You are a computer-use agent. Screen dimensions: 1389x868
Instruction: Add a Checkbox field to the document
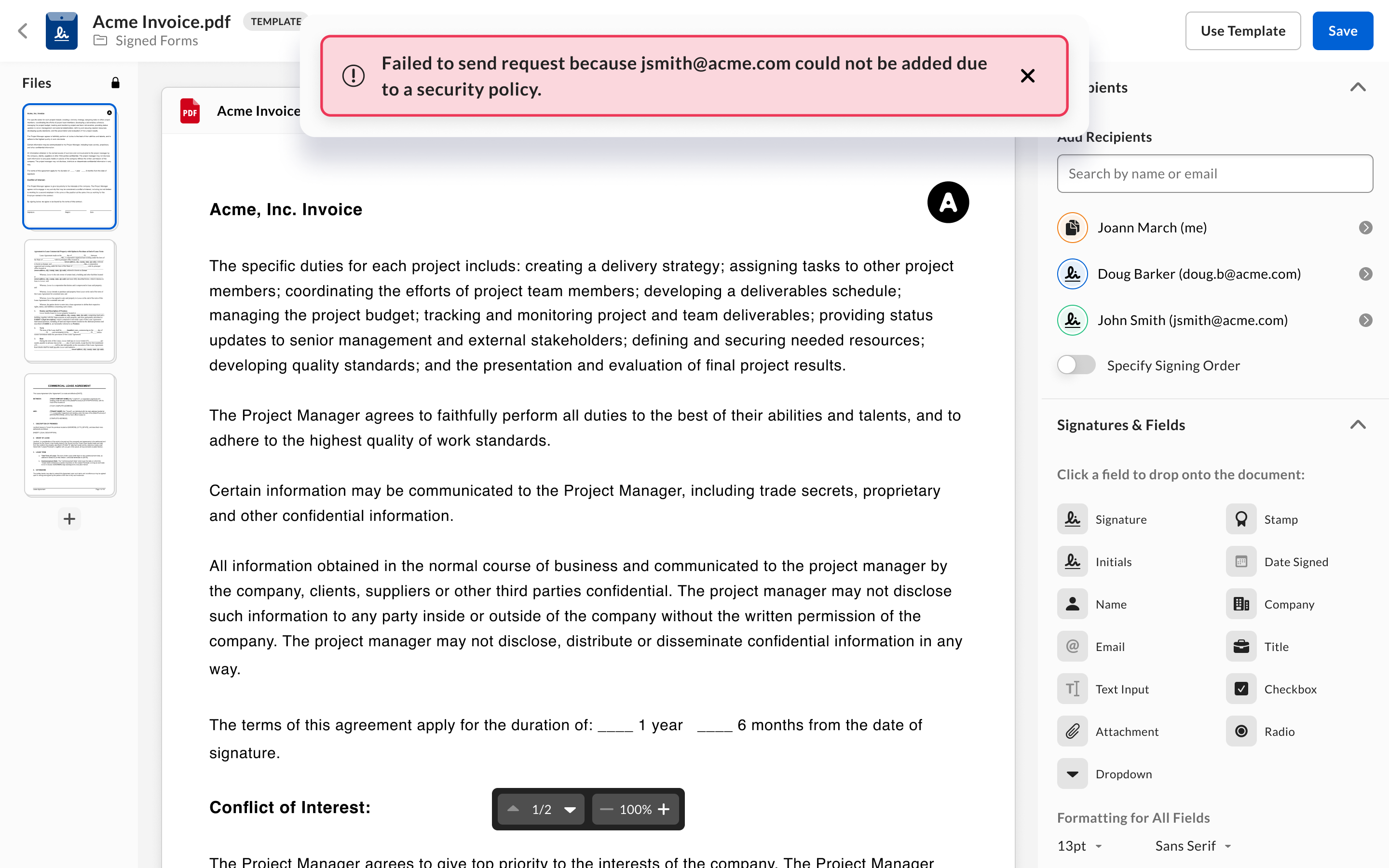pos(1241,689)
